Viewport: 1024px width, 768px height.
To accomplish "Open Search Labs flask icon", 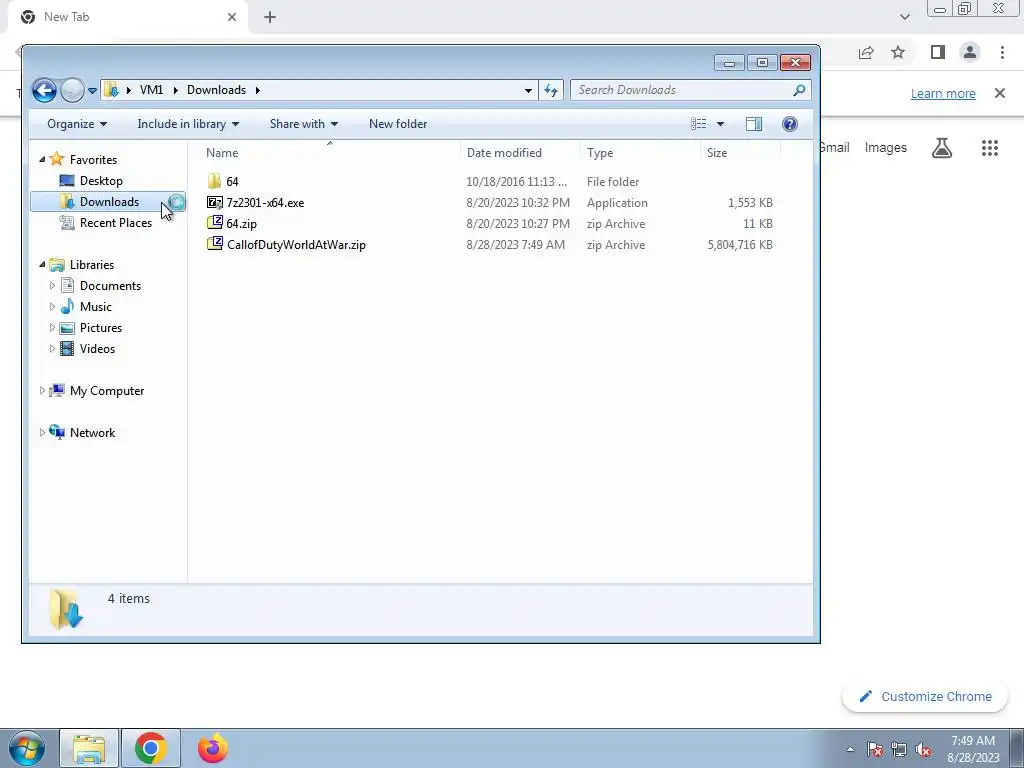I will point(942,148).
